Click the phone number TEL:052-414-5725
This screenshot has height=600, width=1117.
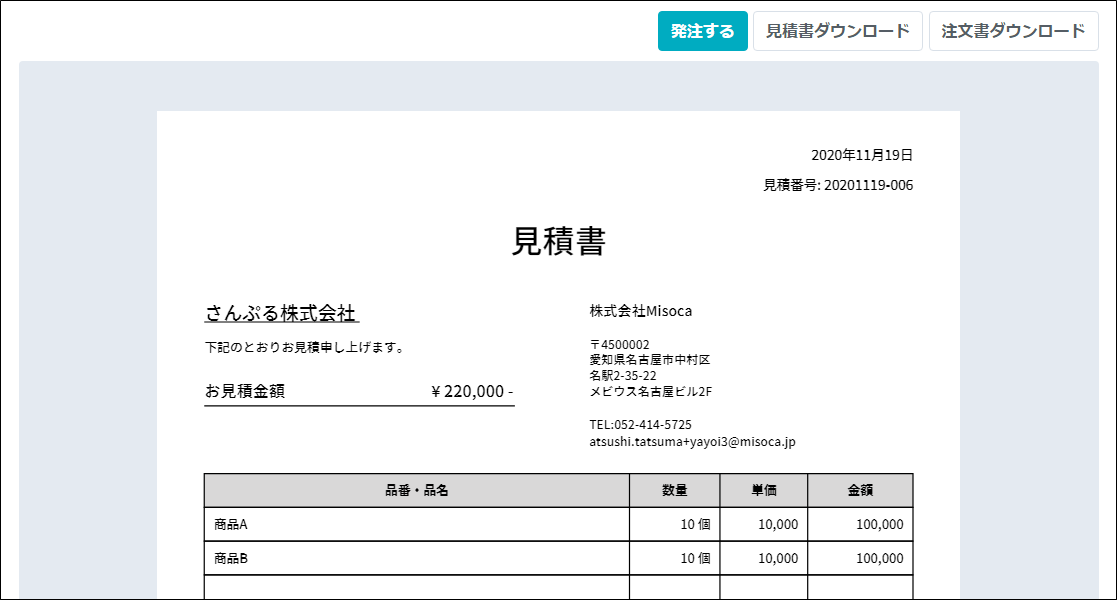point(640,425)
